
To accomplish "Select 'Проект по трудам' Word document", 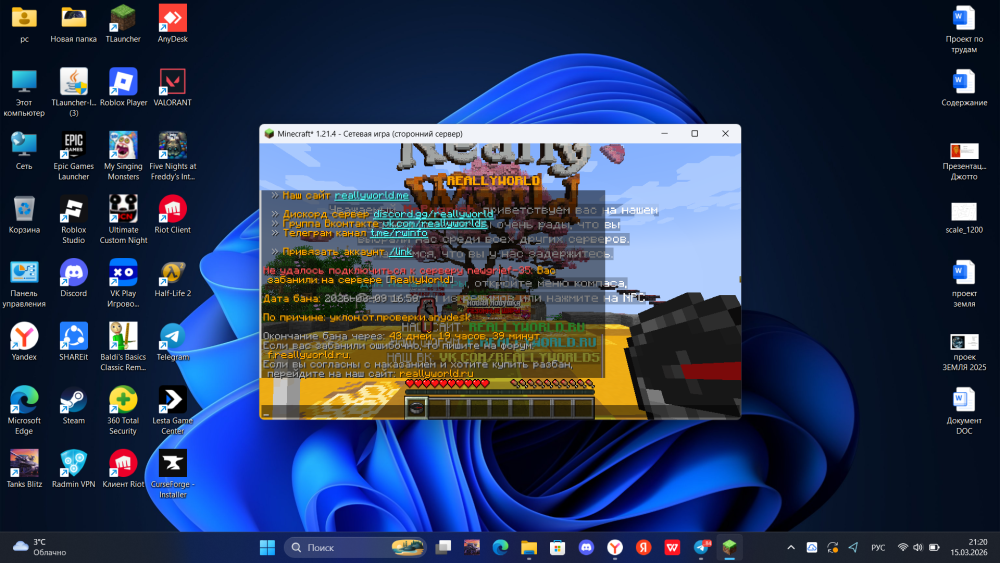I will 964,29.
